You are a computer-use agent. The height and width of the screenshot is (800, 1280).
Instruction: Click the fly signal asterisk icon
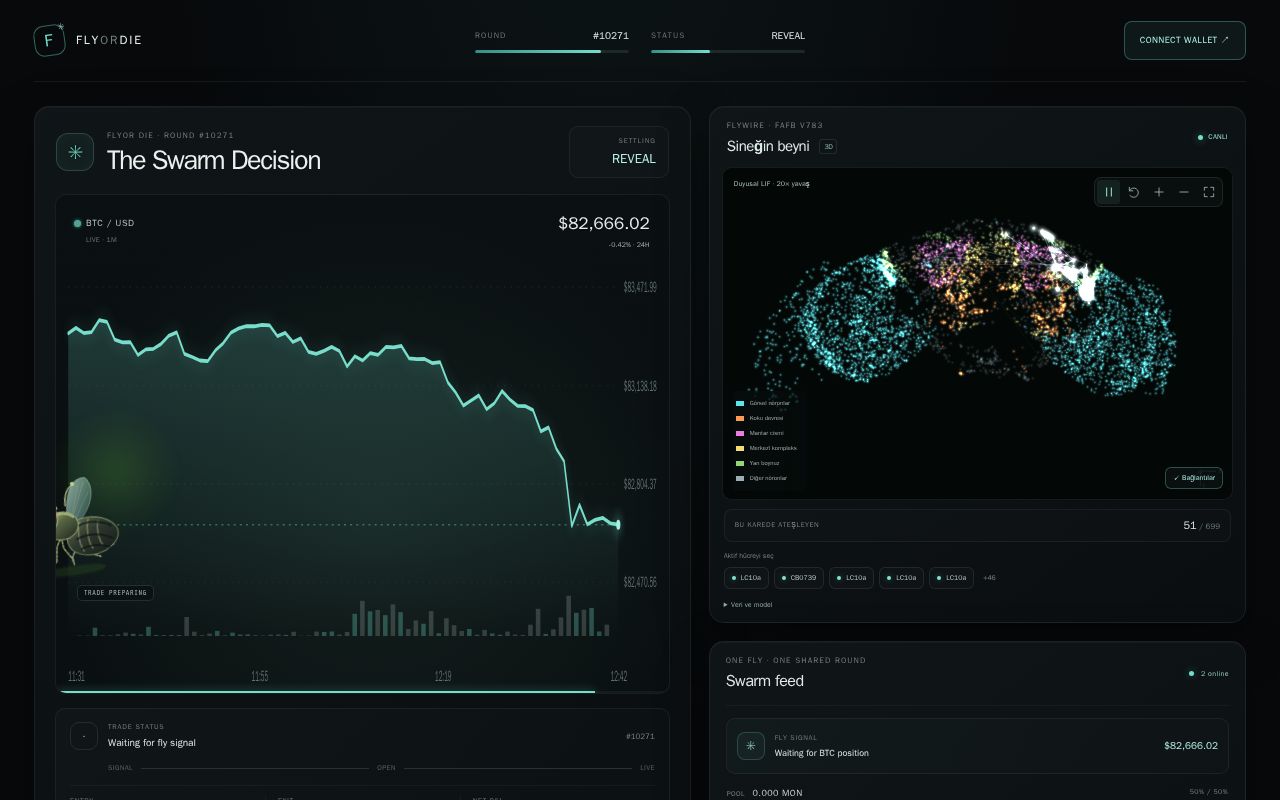point(751,746)
